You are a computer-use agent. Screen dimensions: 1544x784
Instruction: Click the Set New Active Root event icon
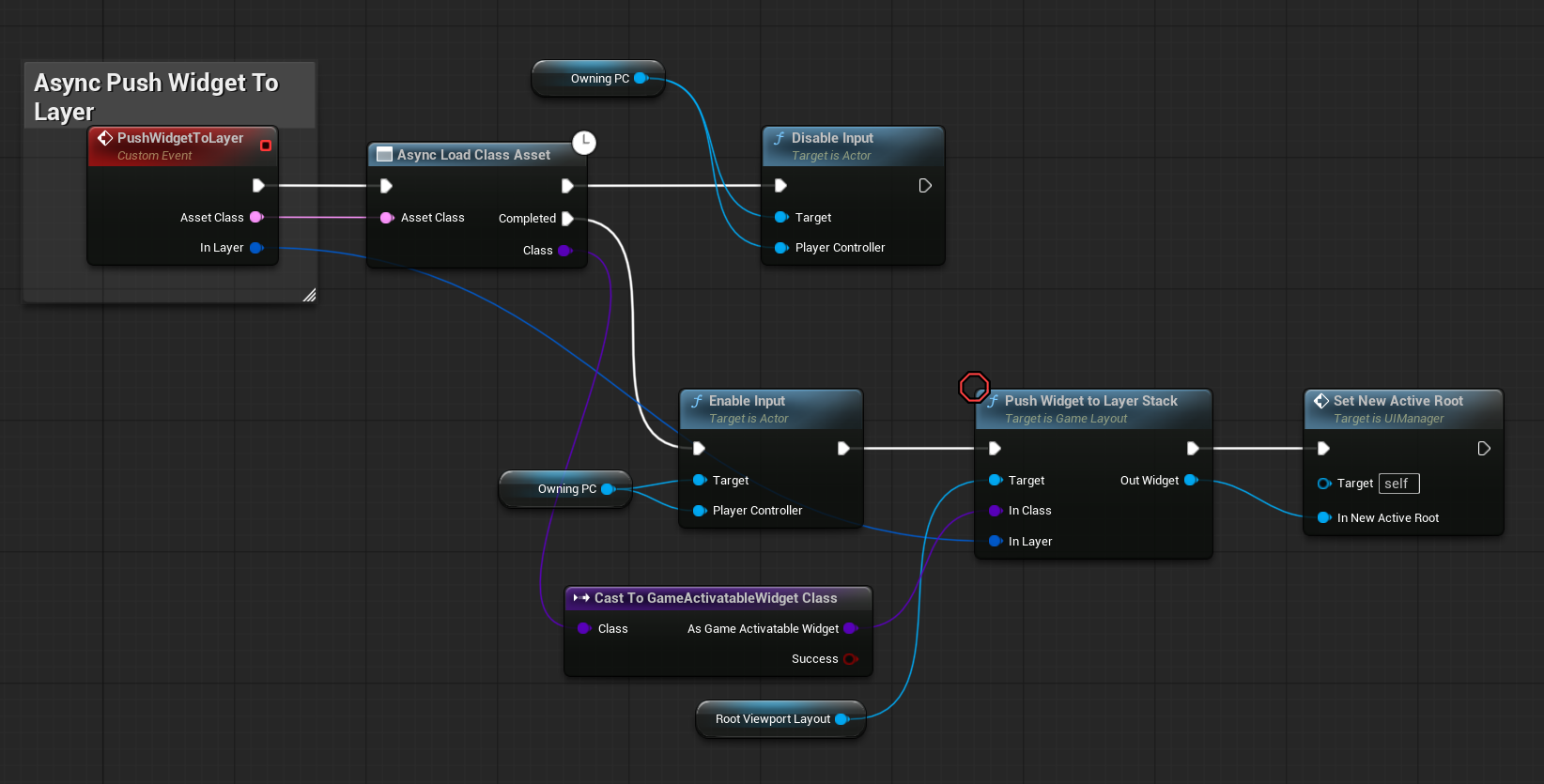point(1321,401)
